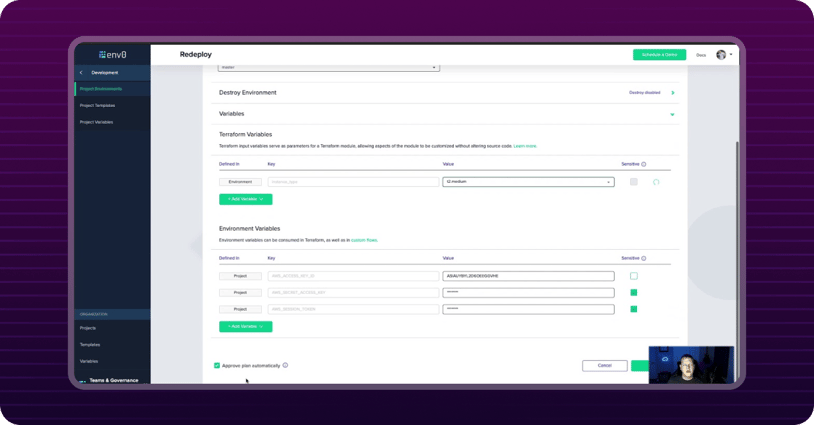814x425 pixels.
Task: Click the Sensitive info icon under Terraform Variables
Action: 644,164
